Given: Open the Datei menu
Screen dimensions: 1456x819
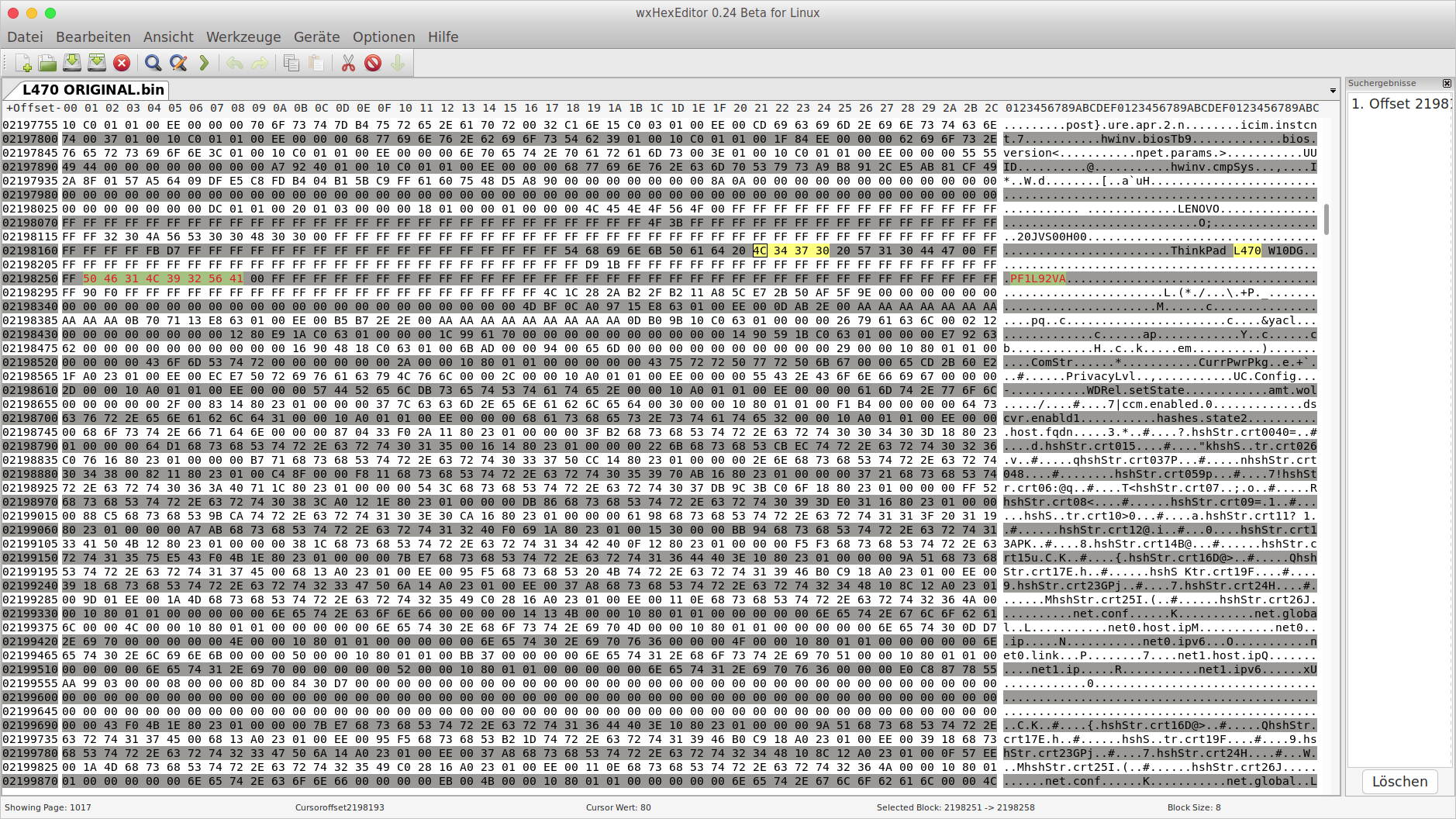Looking at the screenshot, I should [25, 36].
